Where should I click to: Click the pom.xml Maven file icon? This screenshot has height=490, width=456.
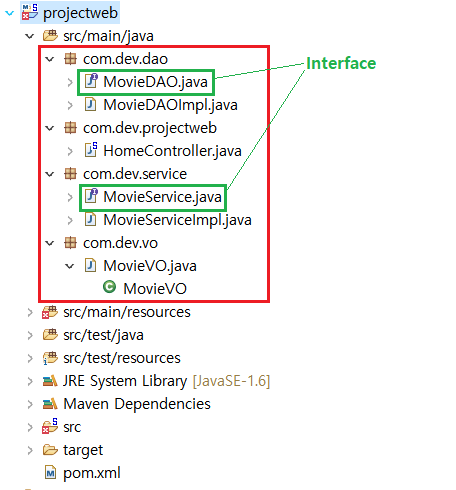[50, 473]
